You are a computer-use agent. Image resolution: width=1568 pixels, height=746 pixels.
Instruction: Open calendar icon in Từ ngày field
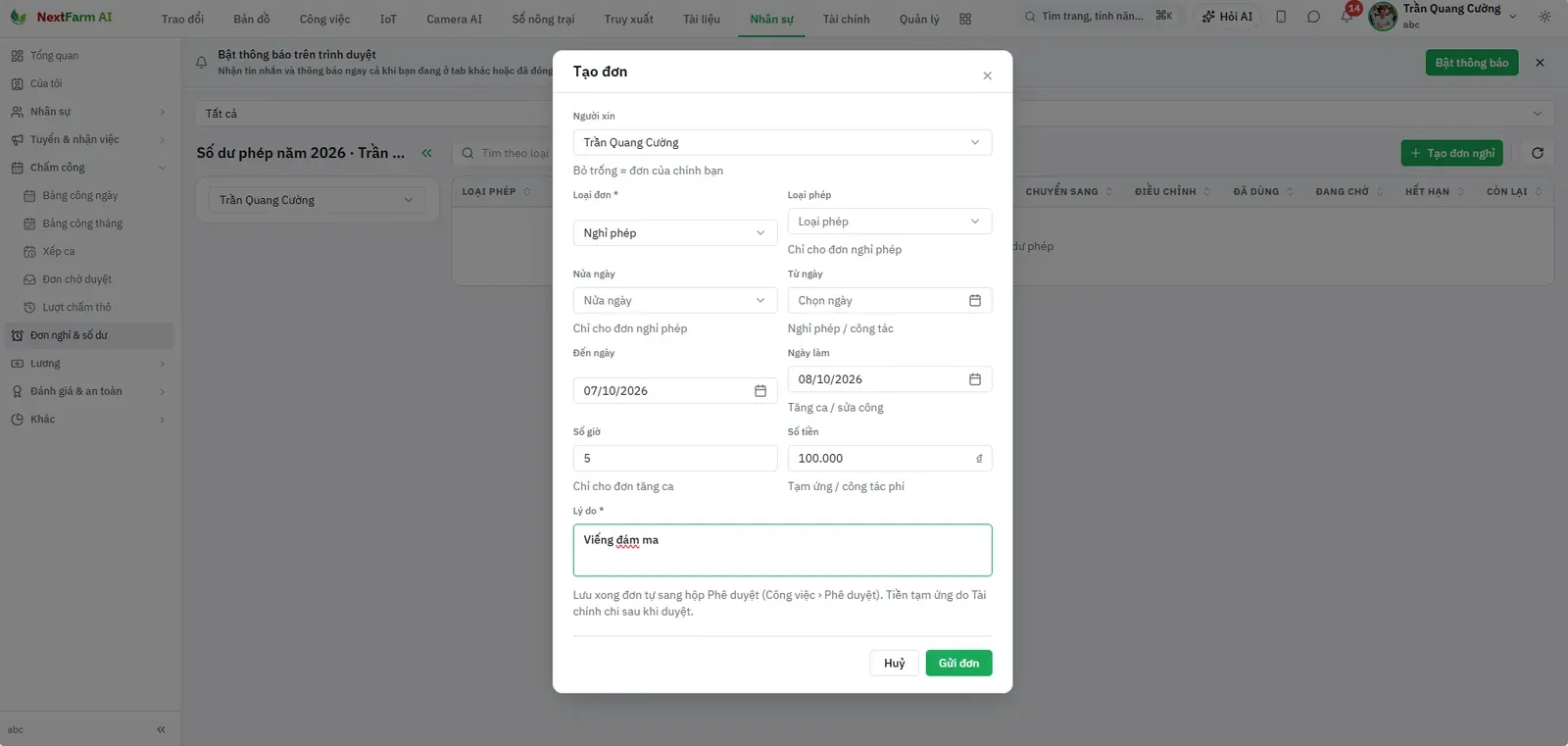click(974, 300)
